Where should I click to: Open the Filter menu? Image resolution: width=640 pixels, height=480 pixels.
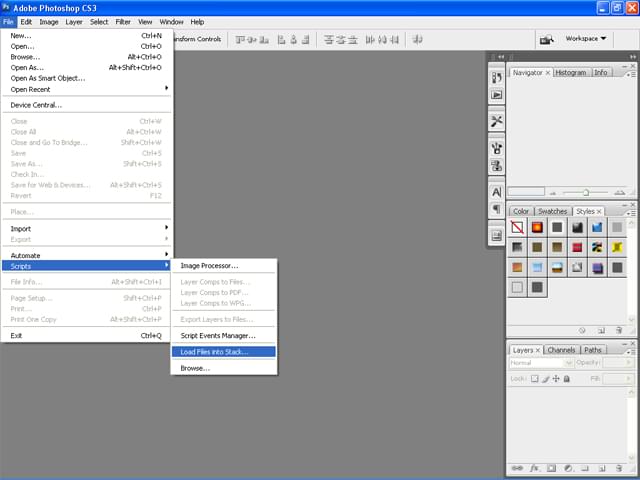tap(122, 22)
